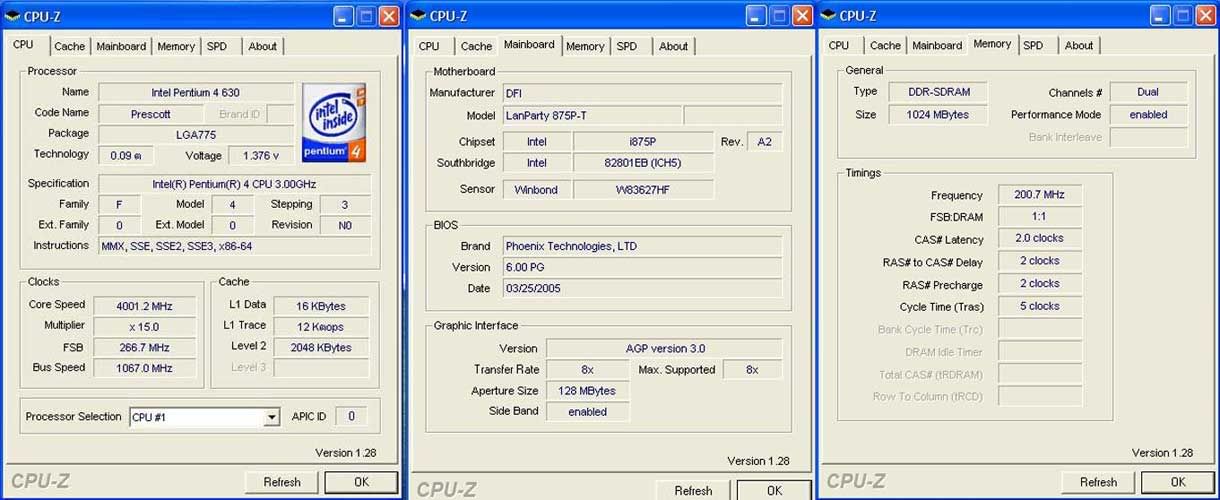The image size is (1220, 500).
Task: Switch to CPU tab in the middle window
Action: [x=429, y=46]
